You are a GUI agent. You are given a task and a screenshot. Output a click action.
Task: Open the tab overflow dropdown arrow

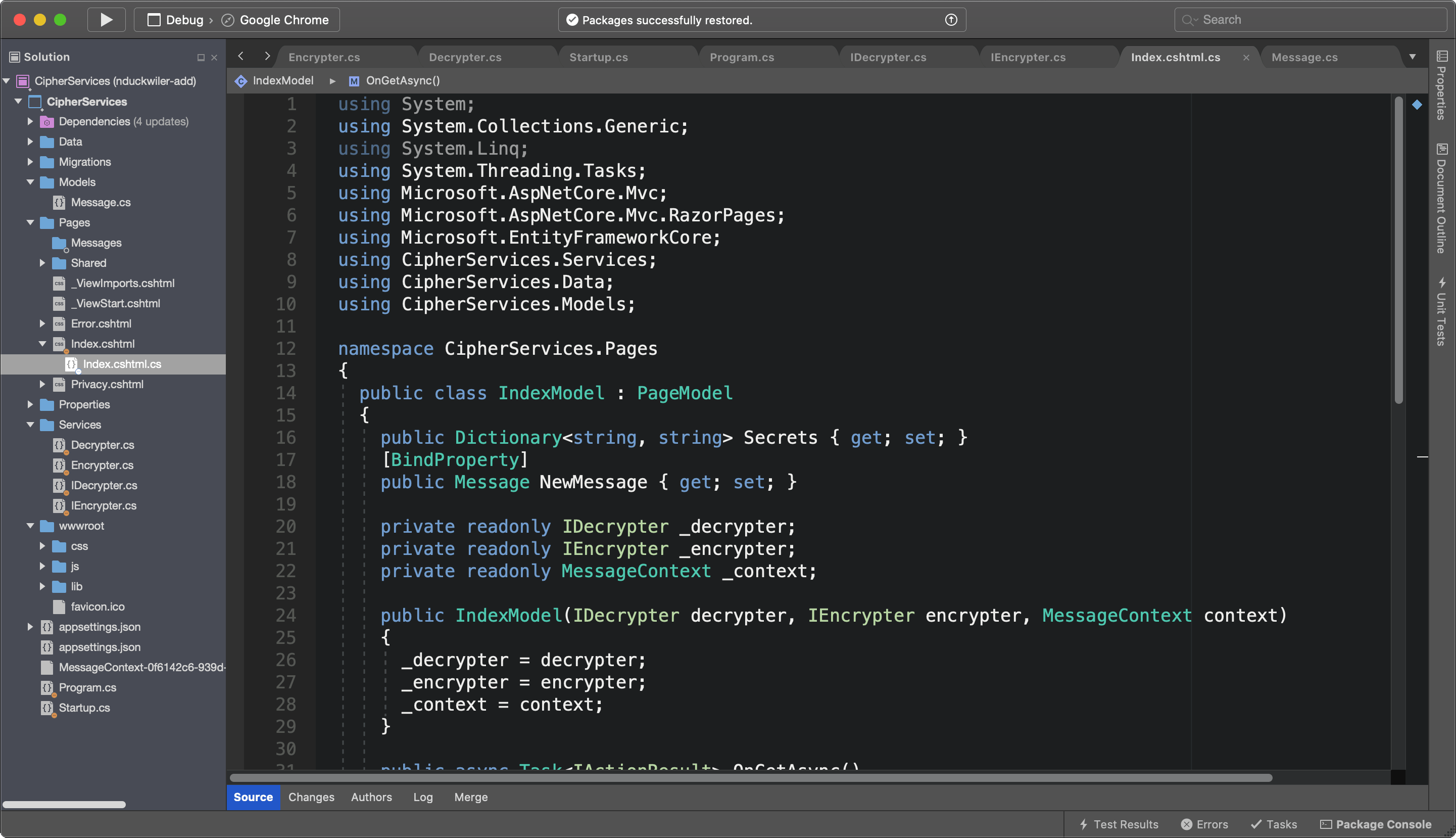(1412, 57)
